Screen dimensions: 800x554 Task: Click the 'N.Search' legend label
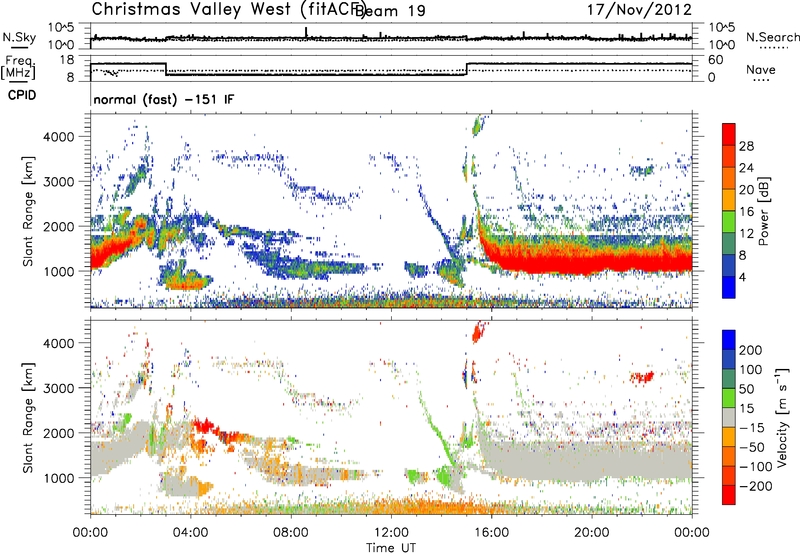pyautogui.click(x=773, y=37)
